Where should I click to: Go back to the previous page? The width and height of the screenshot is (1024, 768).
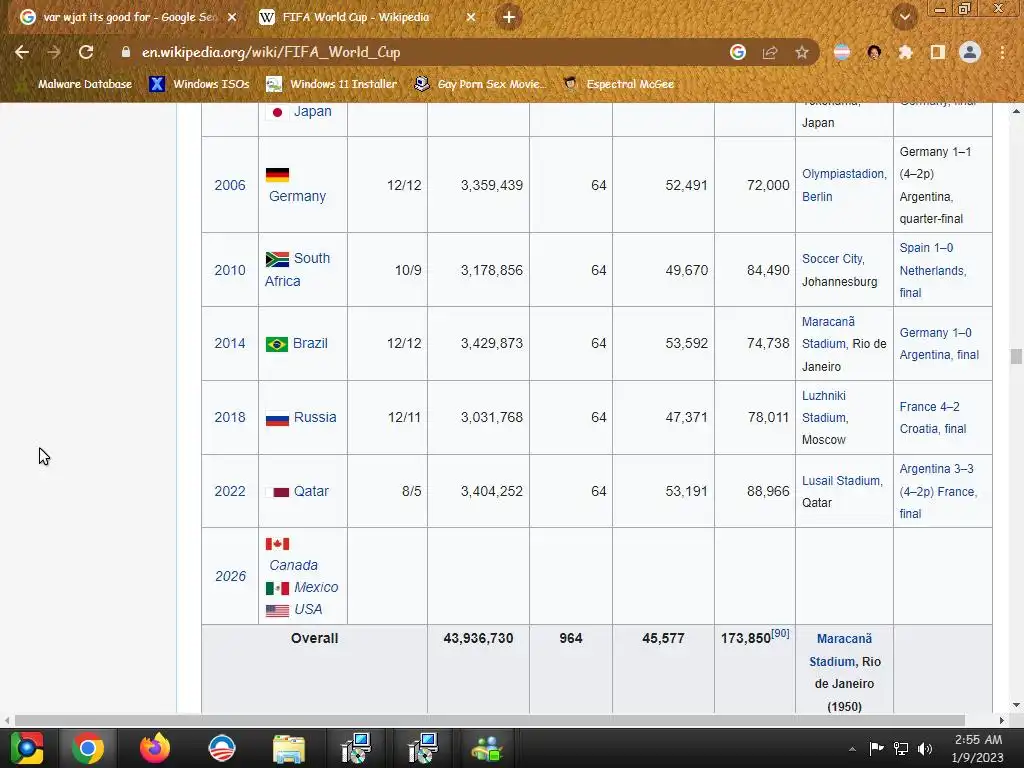point(22,52)
